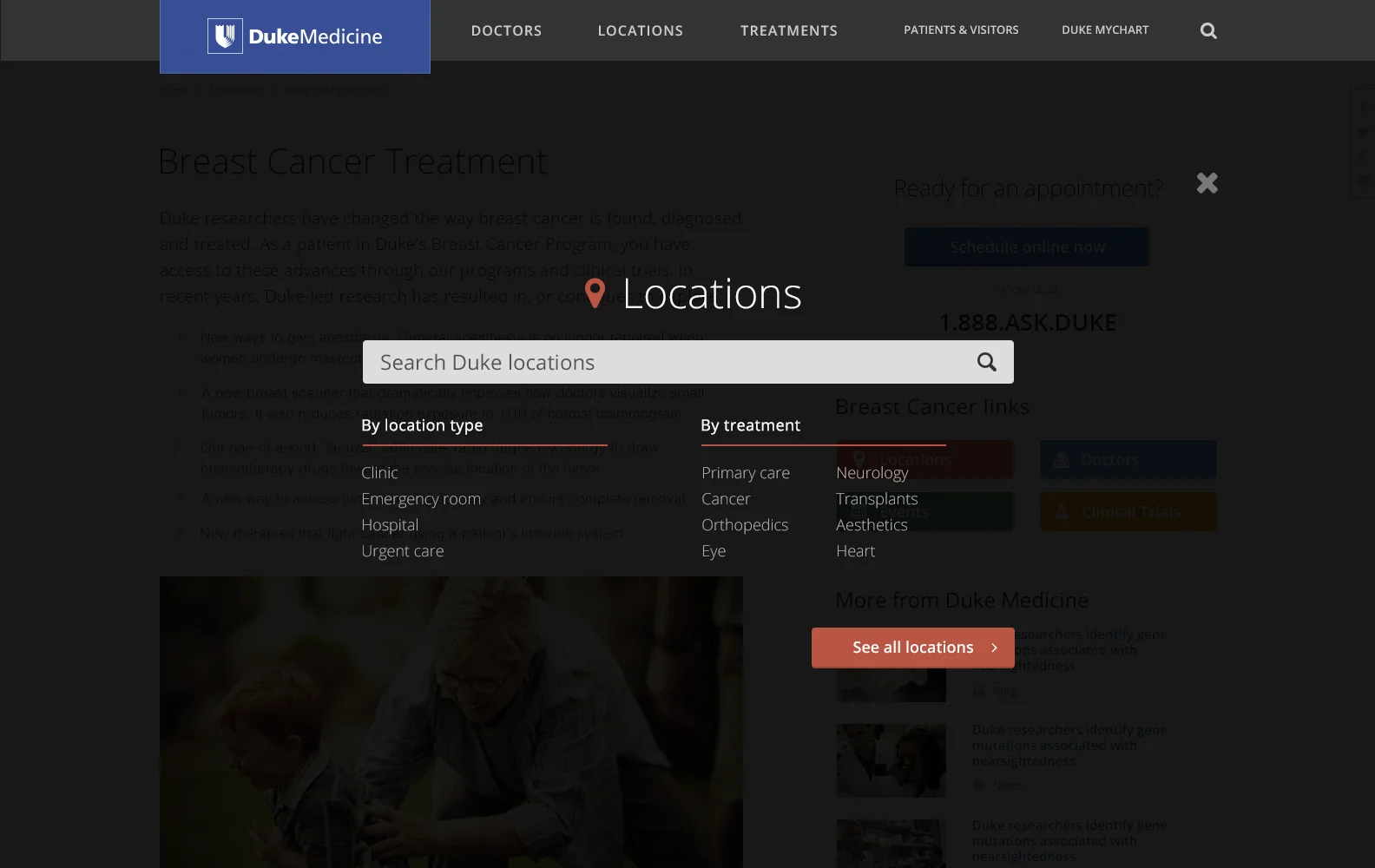Open Duke MyChart link
The width and height of the screenshot is (1375, 868).
point(1105,30)
